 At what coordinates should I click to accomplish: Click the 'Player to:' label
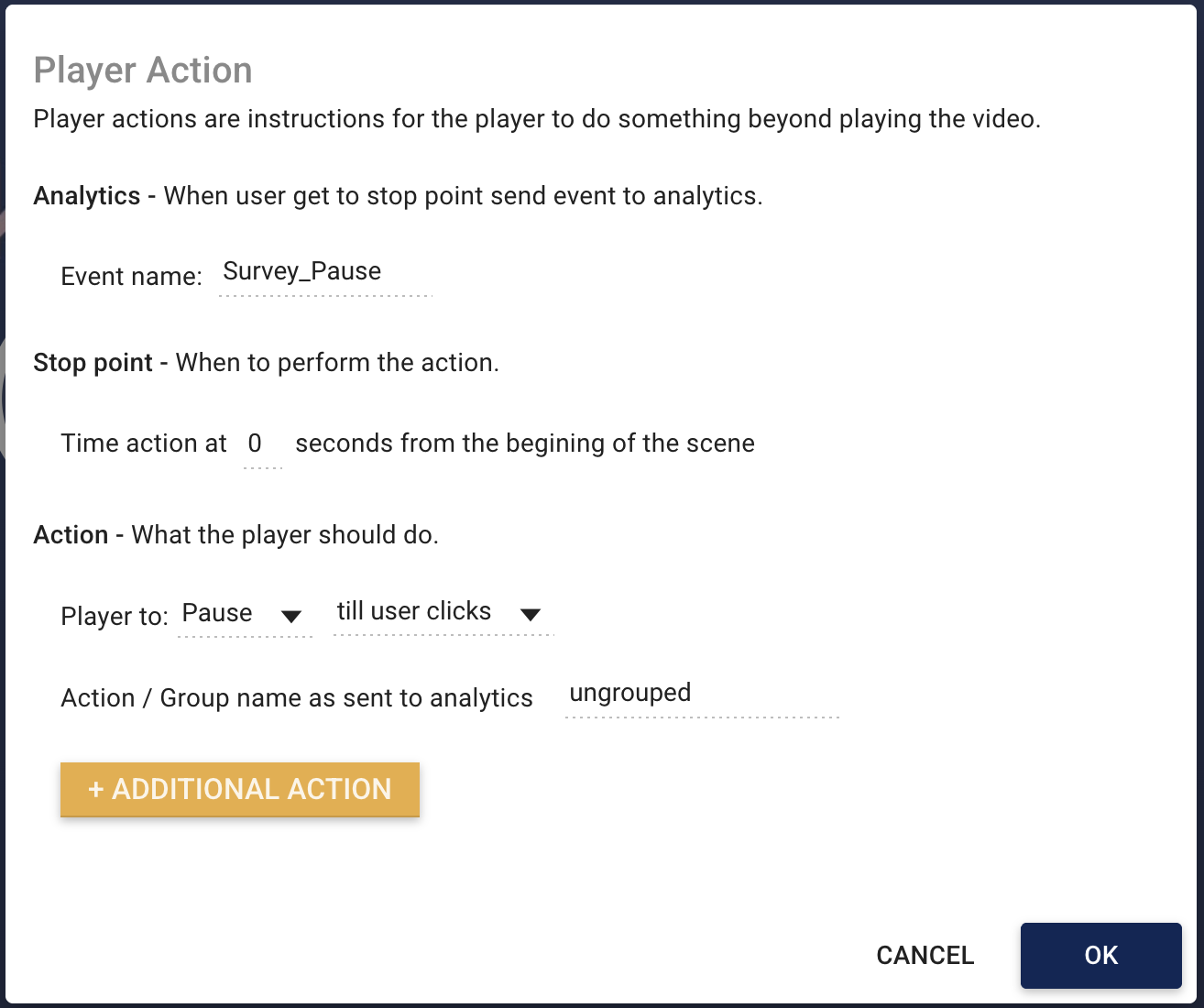click(115, 617)
